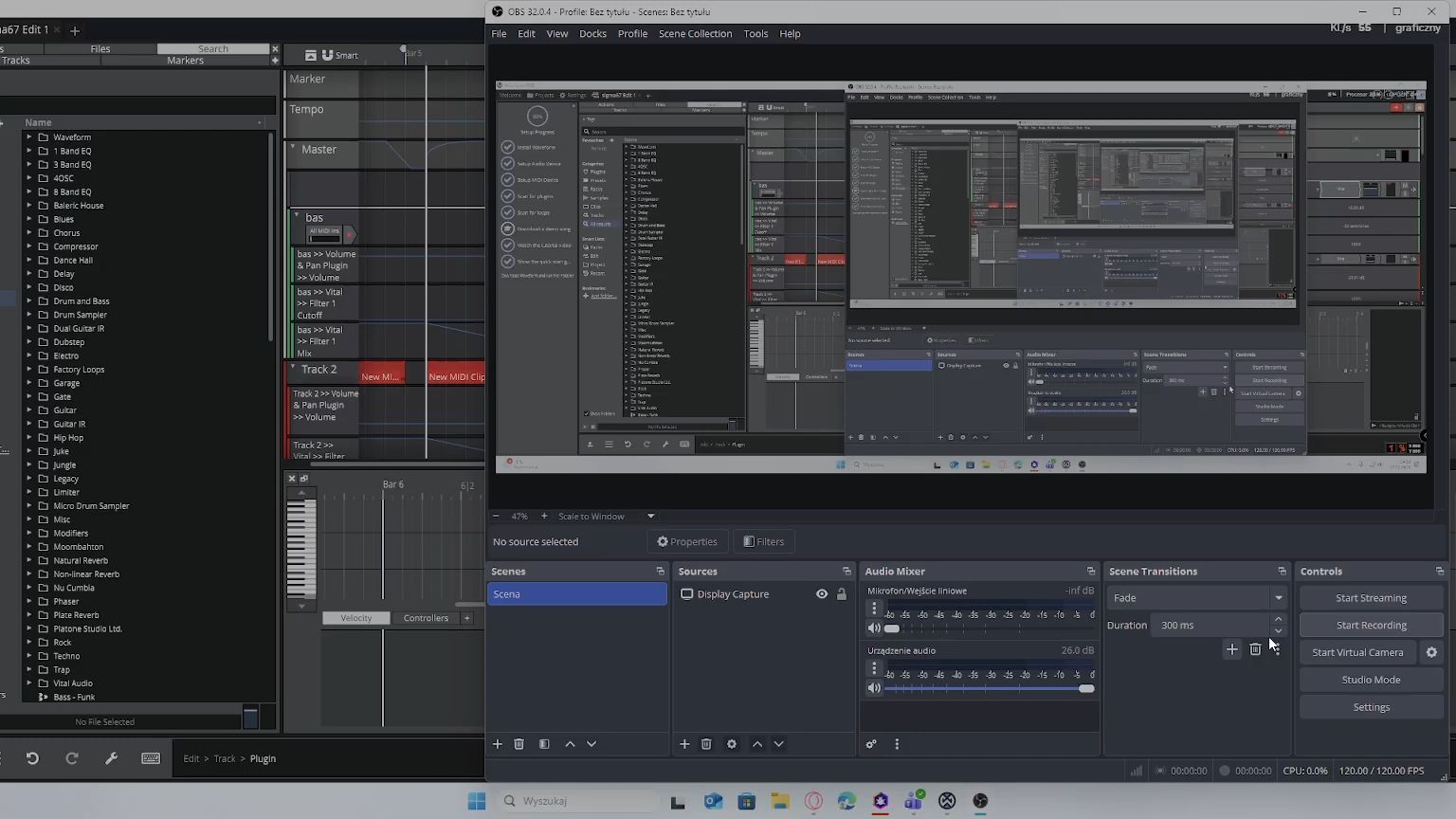Screen dimensions: 1456x819
Task: Toggle Display Capture visibility eye
Action: coord(822,594)
